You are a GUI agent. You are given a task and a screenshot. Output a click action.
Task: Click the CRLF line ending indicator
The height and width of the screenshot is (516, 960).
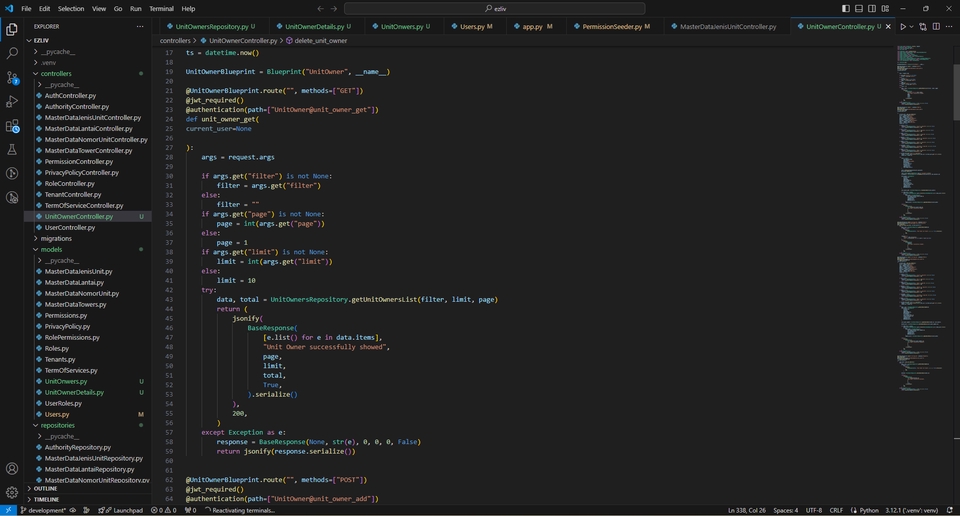(836, 510)
